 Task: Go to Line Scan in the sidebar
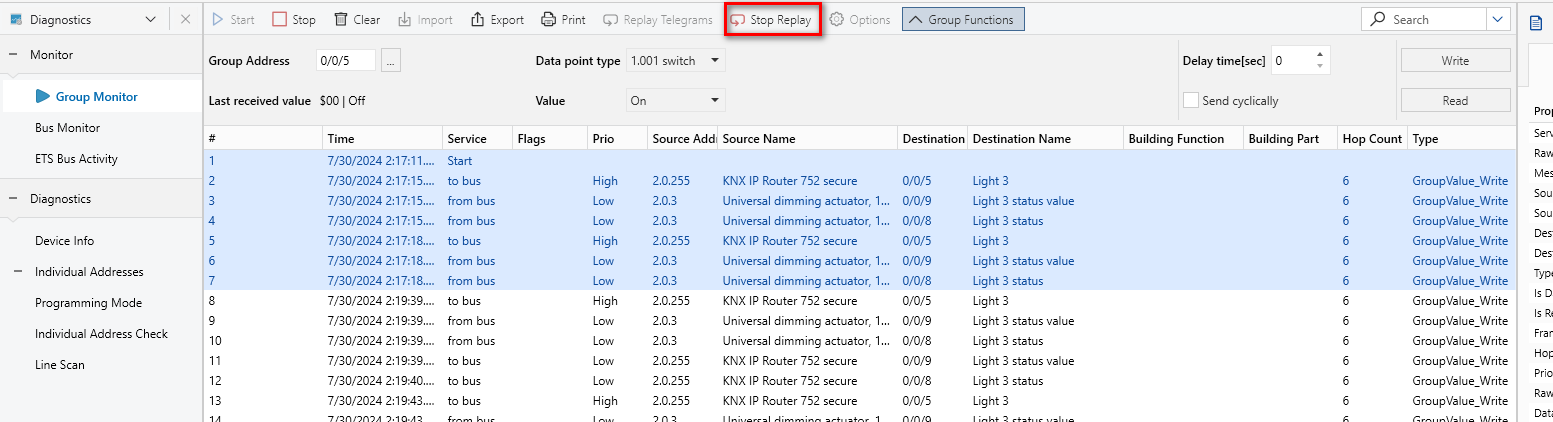pyautogui.click(x=60, y=365)
